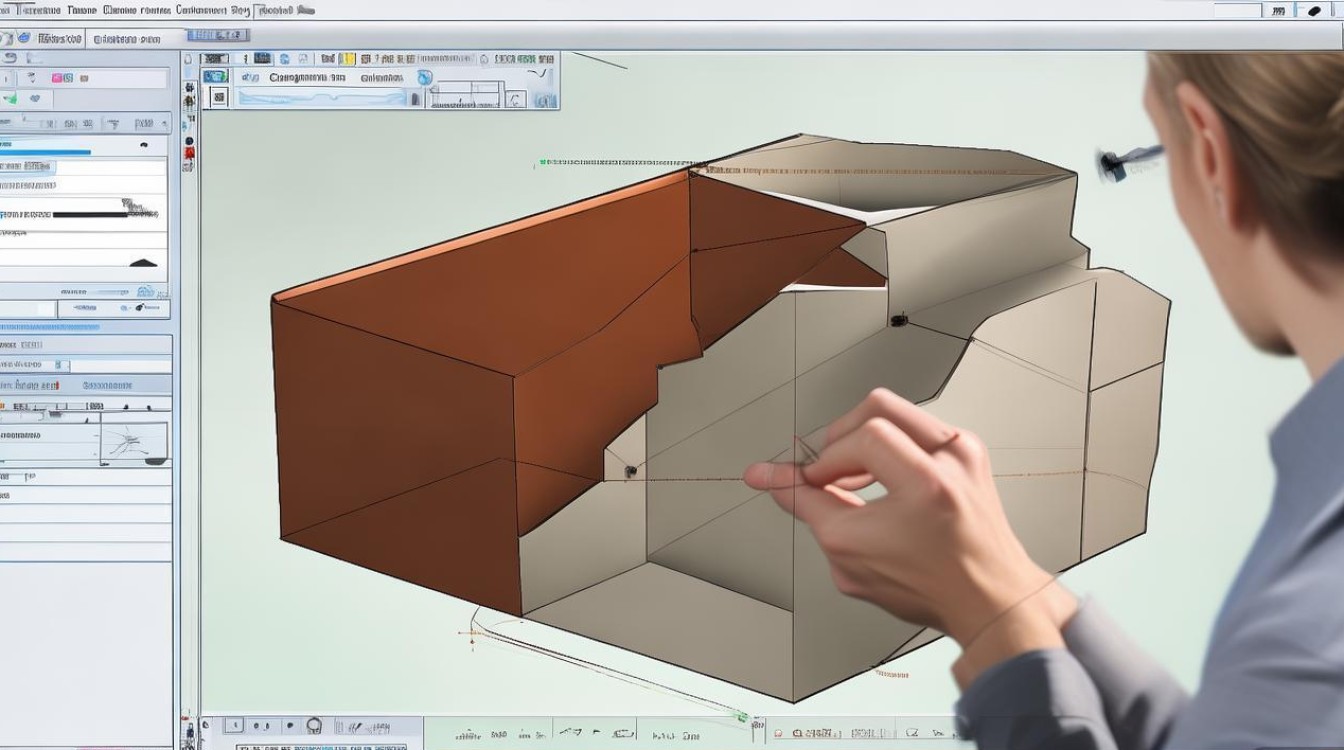Click the light-blue waveform strip in floating toolbar
Screen dimensions: 1344x750
point(322,97)
